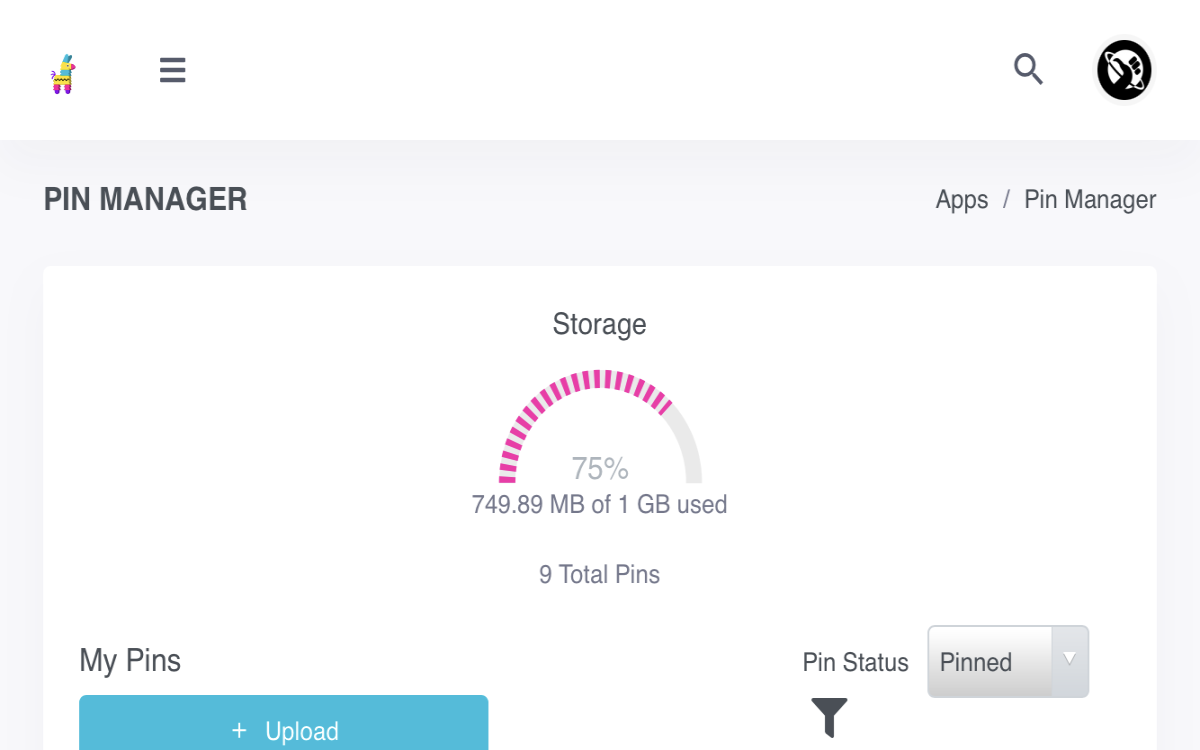Open the Pin Status dropdown showing Pinned
Viewport: 1200px width, 750px height.
(x=1008, y=662)
